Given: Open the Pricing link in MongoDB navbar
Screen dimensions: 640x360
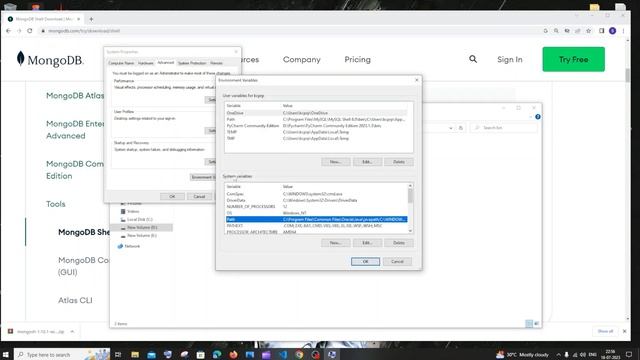Looking at the screenshot, I should [x=358, y=60].
